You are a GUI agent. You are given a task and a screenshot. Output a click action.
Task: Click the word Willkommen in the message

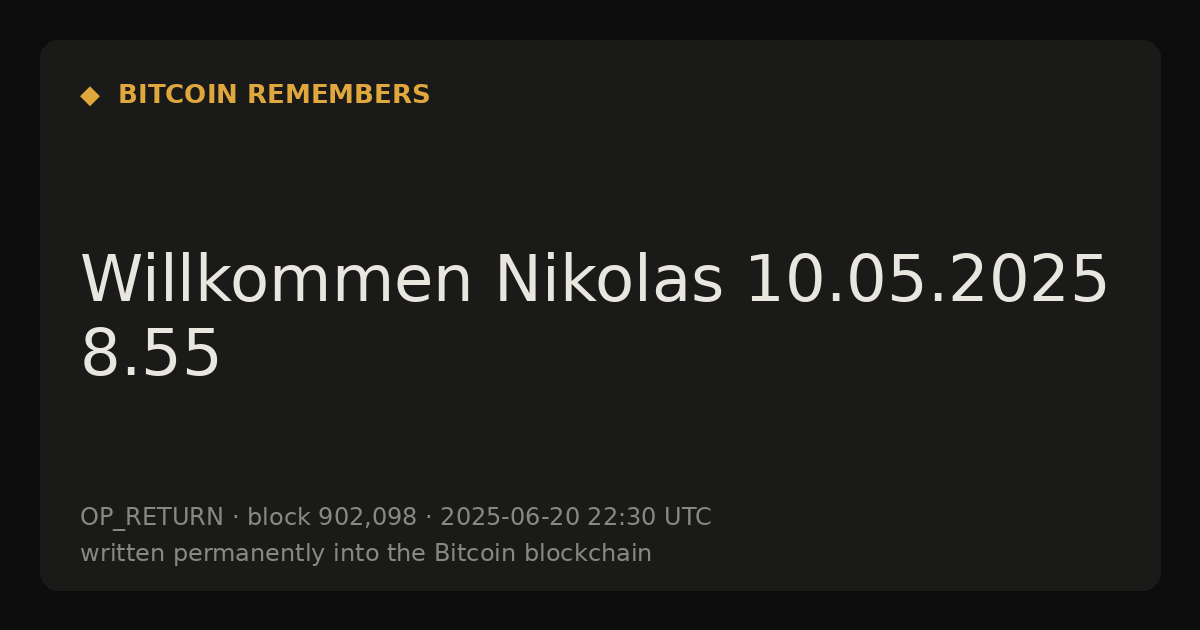coord(276,279)
